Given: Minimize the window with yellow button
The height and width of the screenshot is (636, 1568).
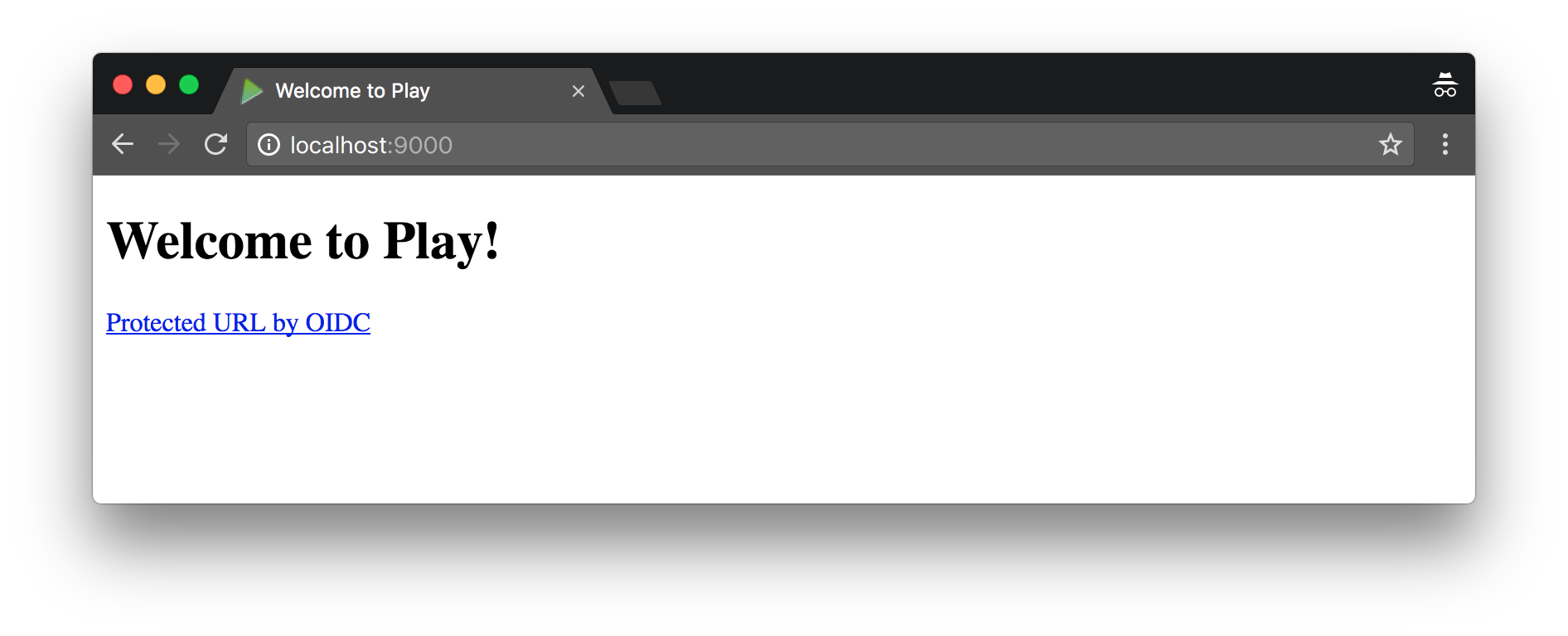Looking at the screenshot, I should click(156, 84).
